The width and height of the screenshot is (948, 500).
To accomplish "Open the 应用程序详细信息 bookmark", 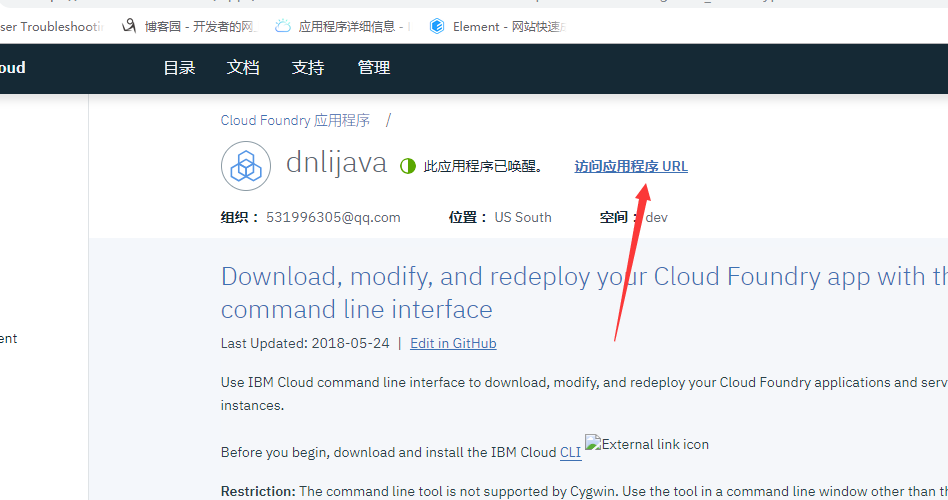I will point(343,27).
